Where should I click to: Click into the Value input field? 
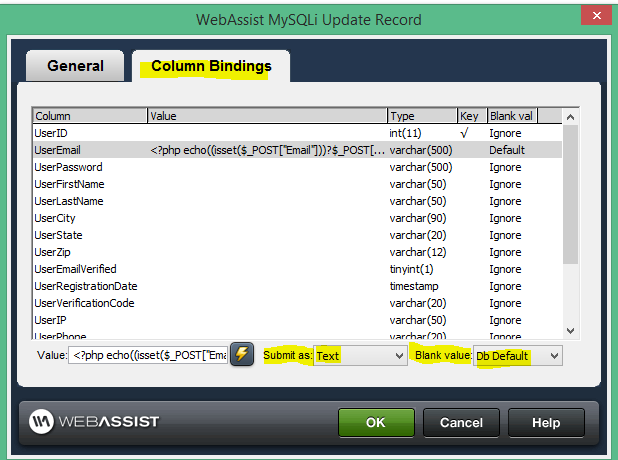148,355
